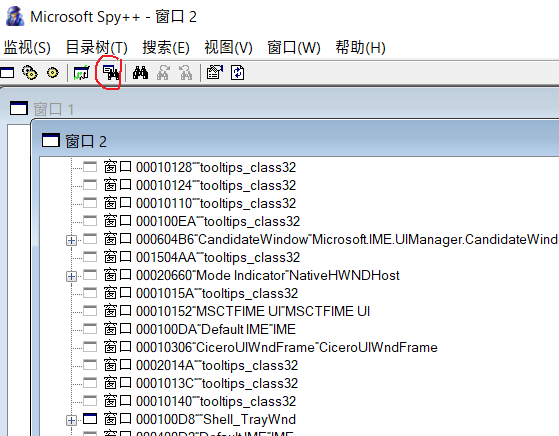Select row 001504AA tooltips_class32

coord(202,257)
